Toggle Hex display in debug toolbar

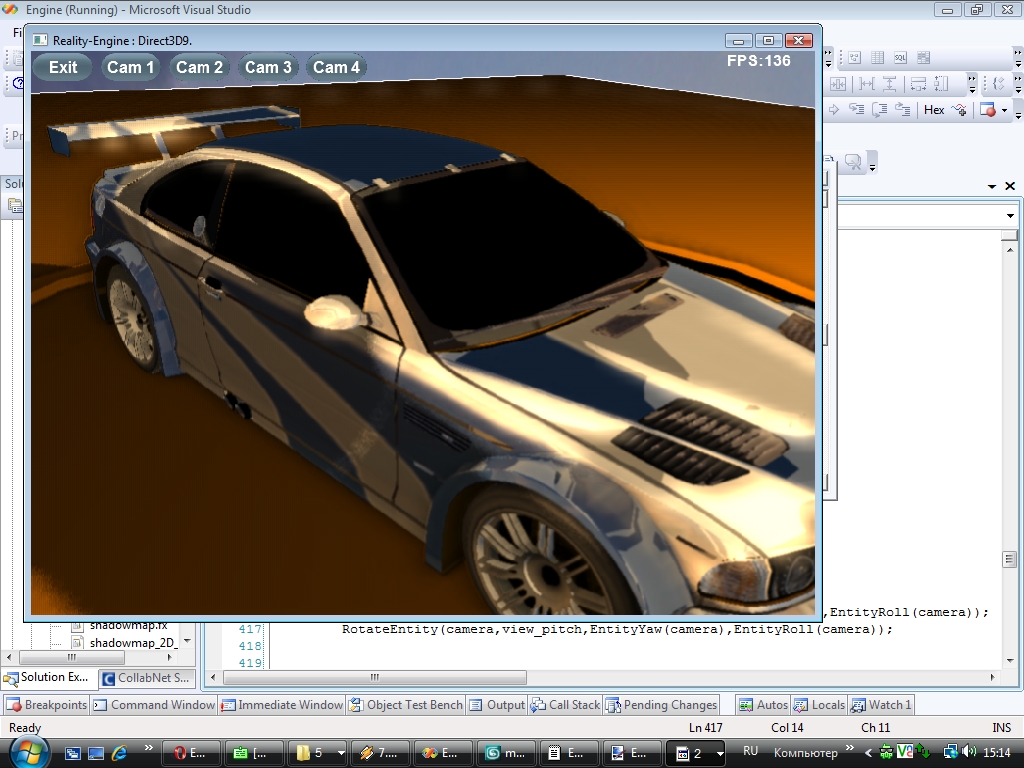pos(934,110)
